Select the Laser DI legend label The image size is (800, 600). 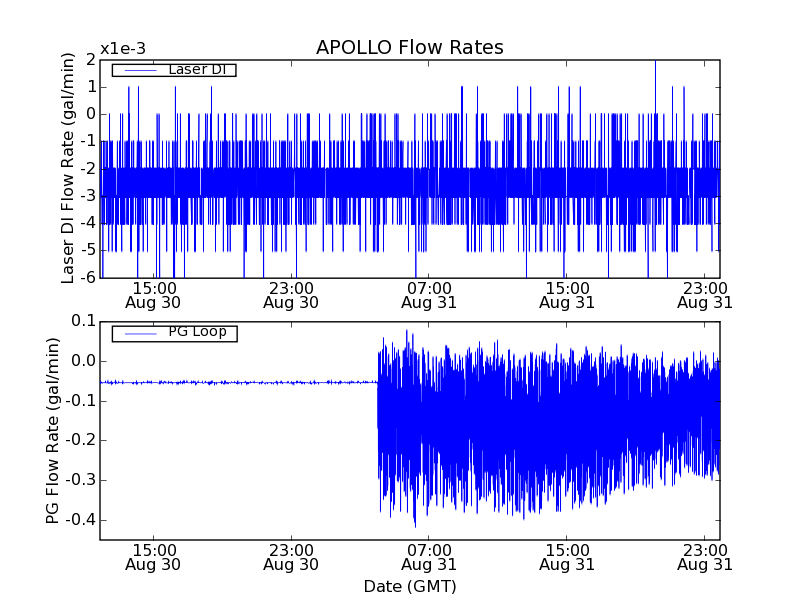pos(196,69)
